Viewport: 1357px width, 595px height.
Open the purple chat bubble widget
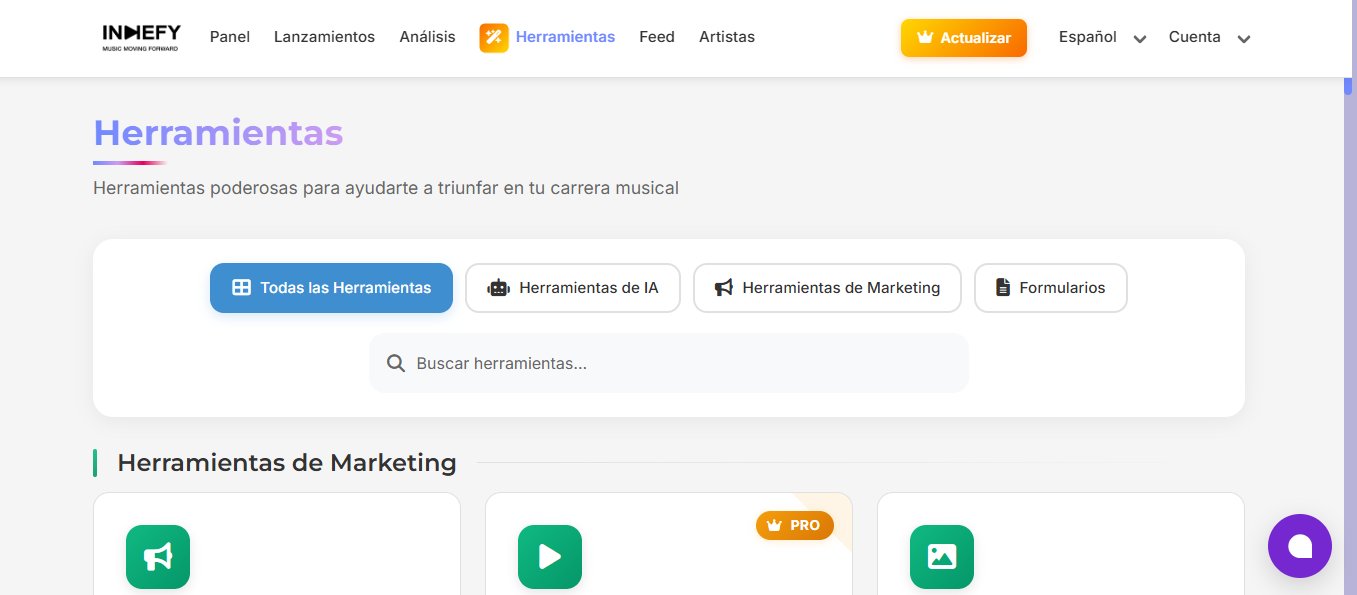(1299, 546)
